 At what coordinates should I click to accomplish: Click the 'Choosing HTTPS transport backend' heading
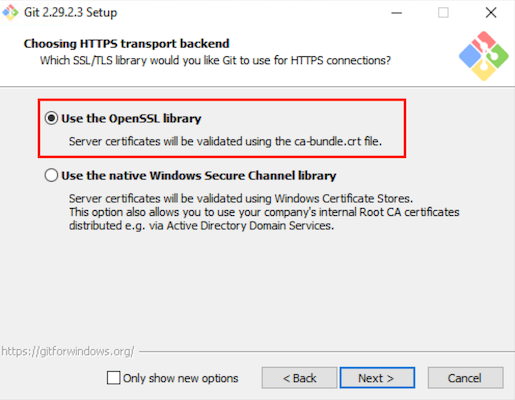point(127,44)
